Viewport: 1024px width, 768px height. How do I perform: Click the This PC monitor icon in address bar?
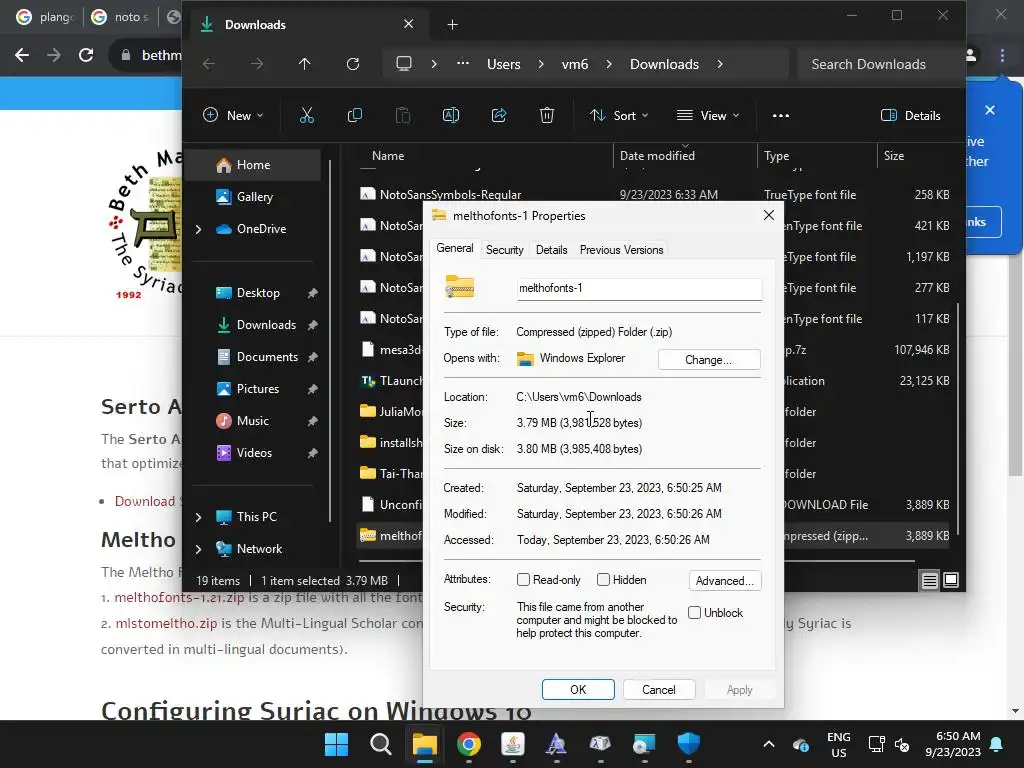click(404, 64)
